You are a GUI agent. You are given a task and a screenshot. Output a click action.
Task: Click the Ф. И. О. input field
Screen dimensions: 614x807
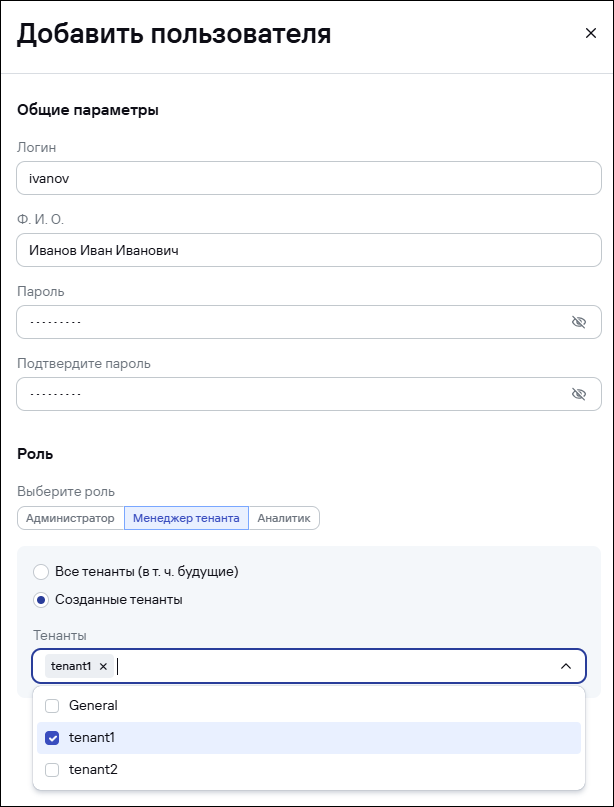pos(308,250)
